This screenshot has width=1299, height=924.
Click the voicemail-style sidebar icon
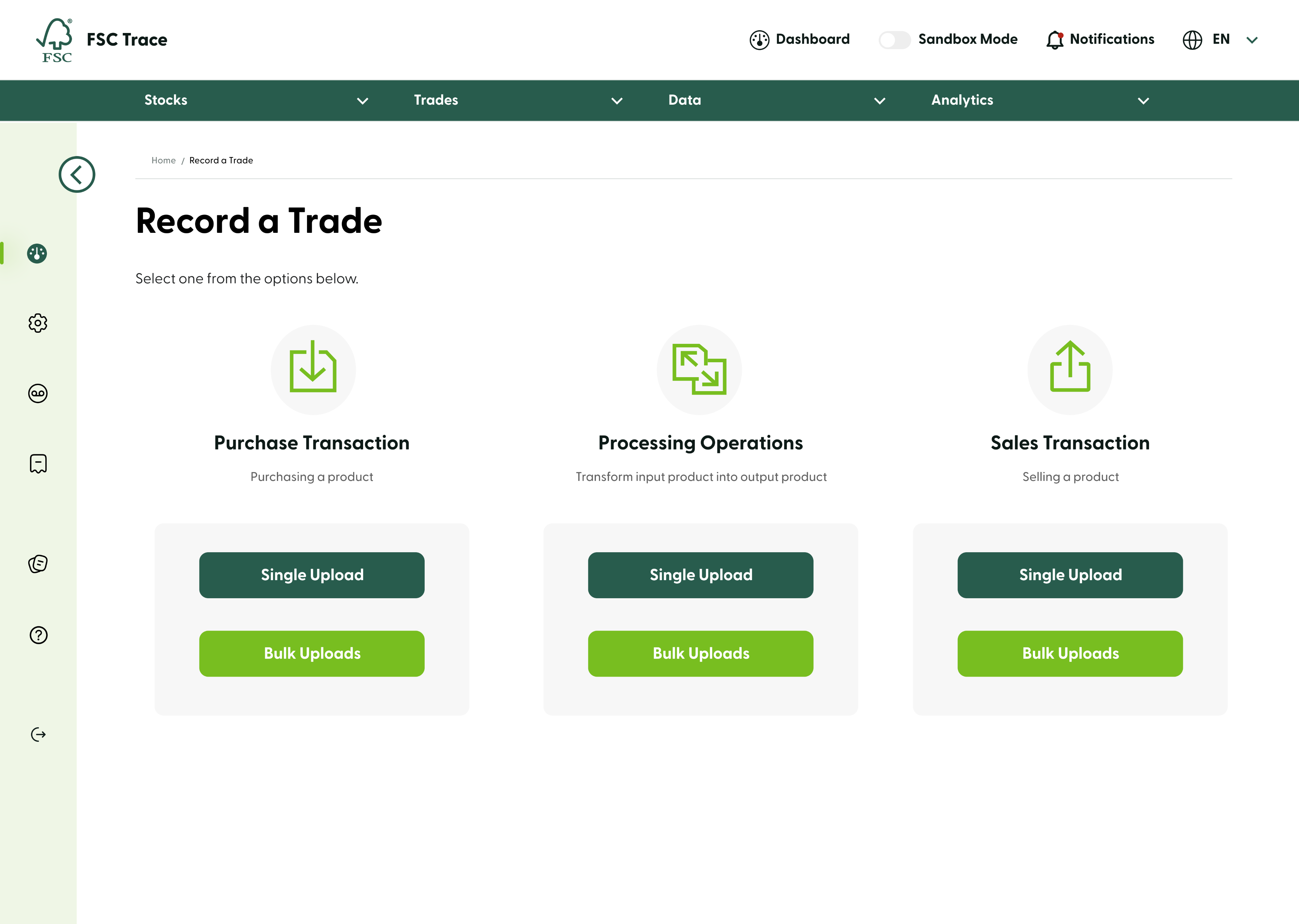[37, 393]
